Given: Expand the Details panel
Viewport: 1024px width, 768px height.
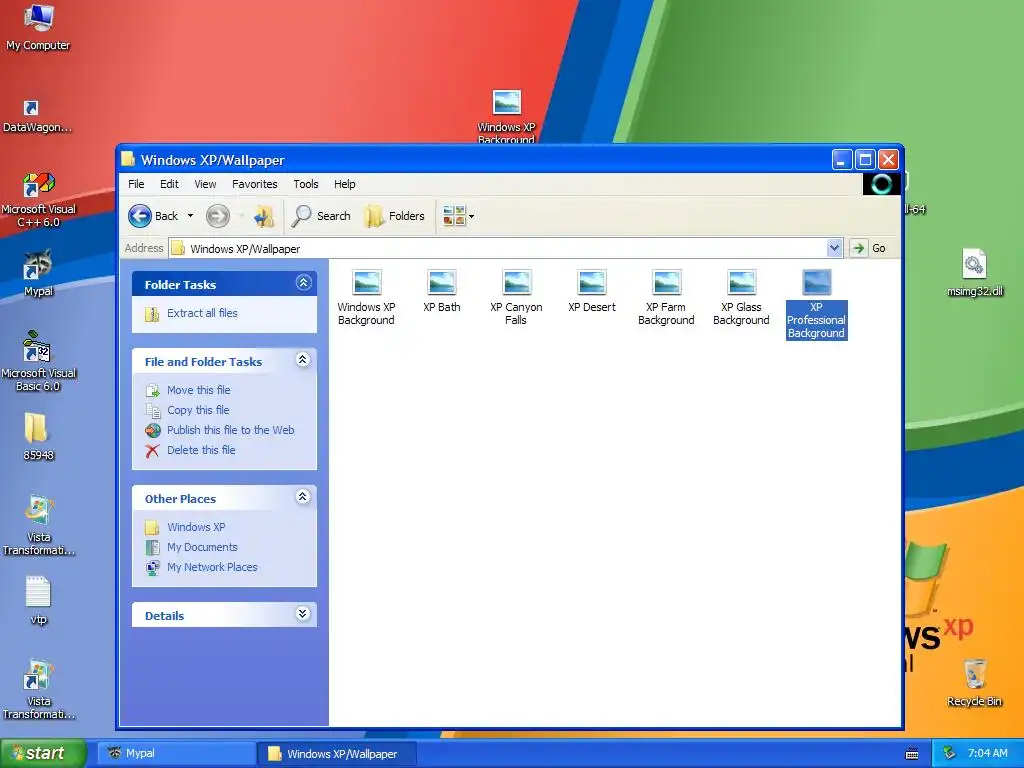Looking at the screenshot, I should click(x=303, y=614).
